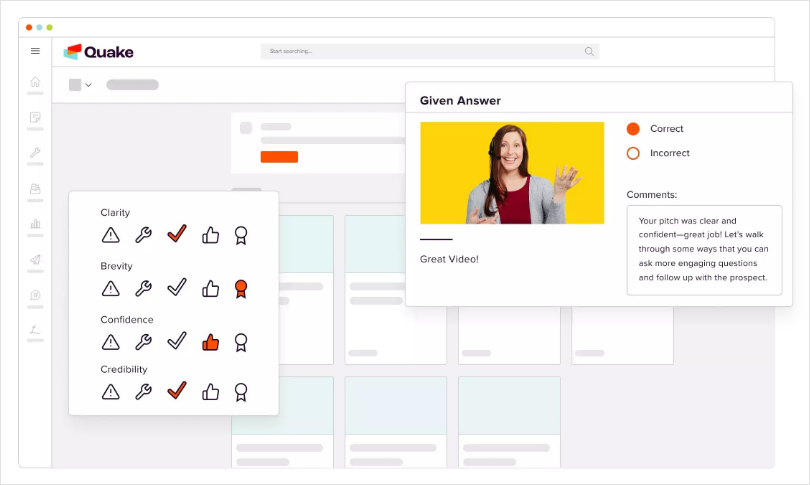This screenshot has width=810, height=485.
Task: Expand the dropdown chevron beside gray square
Action: [x=88, y=85]
